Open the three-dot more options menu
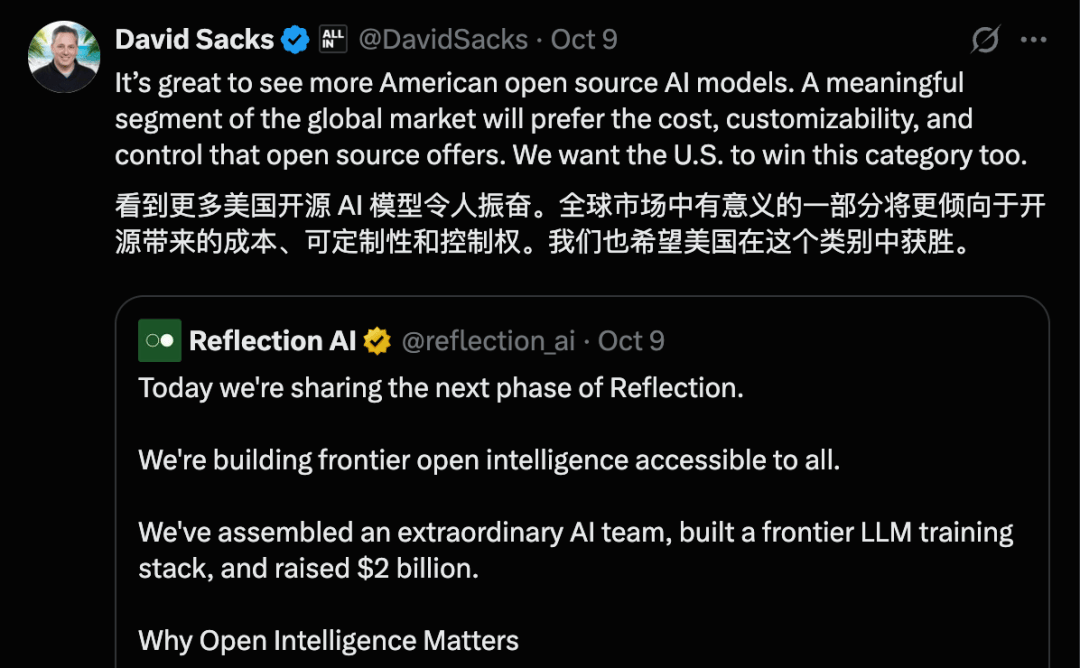 [x=1033, y=40]
